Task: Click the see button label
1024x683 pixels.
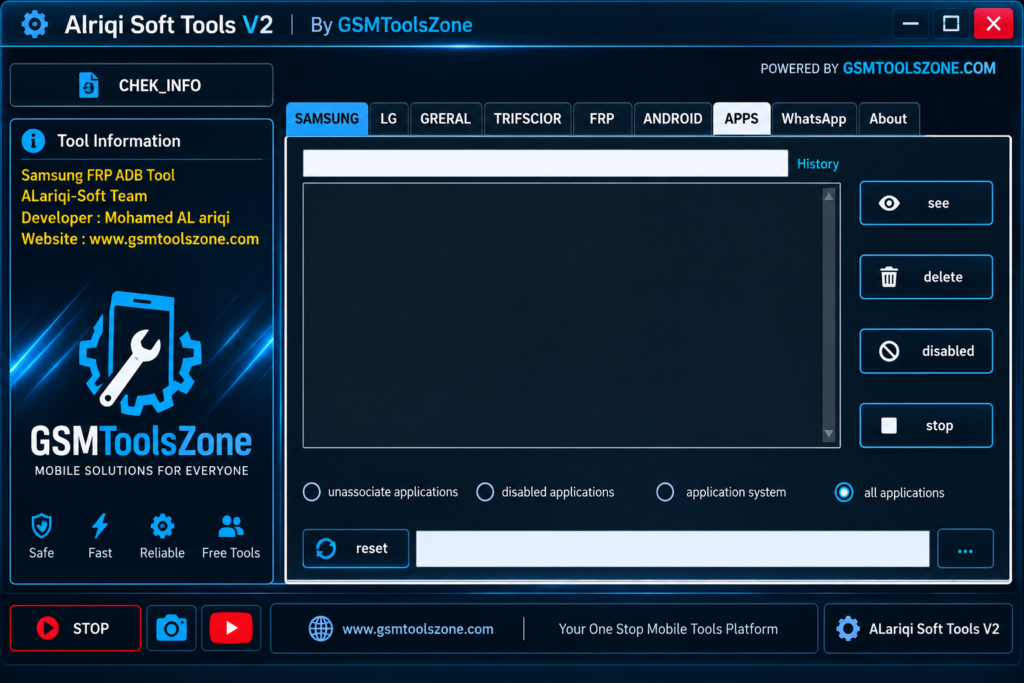Action: tap(938, 203)
